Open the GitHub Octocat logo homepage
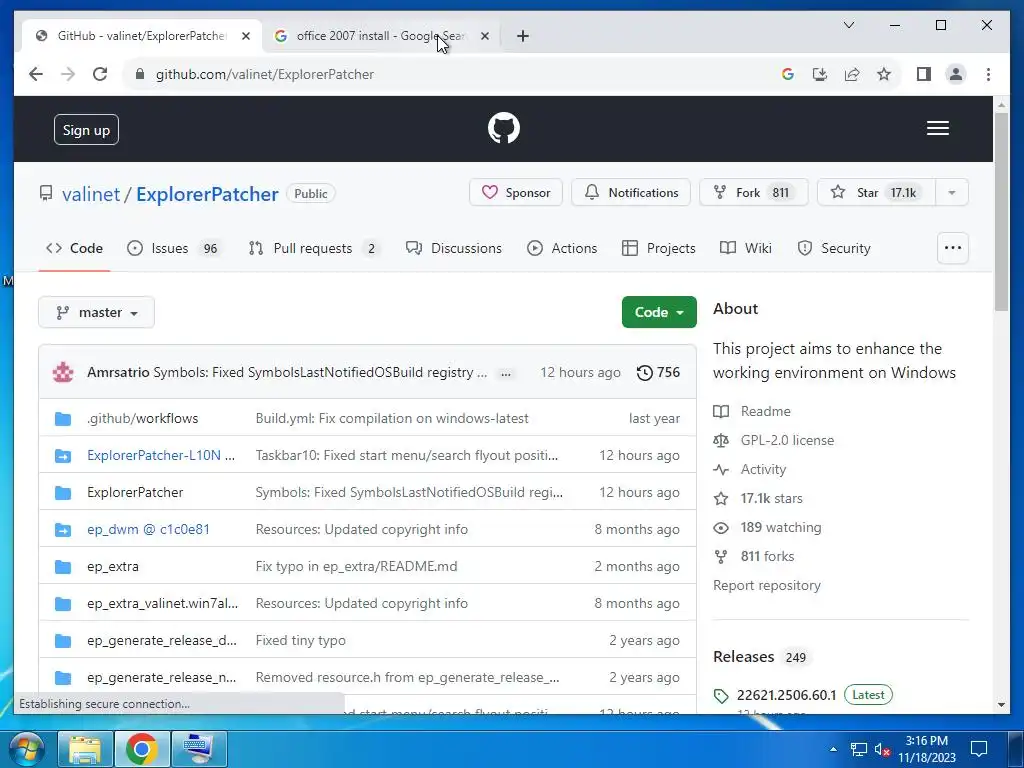 coord(504,128)
